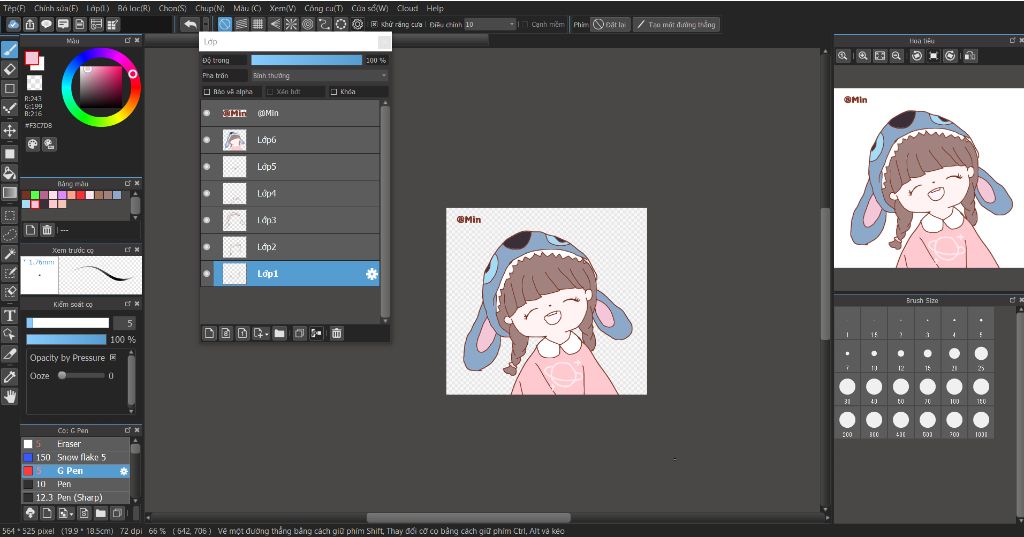Duplicate the selected layer
The width and height of the screenshot is (1024, 537).
(299, 333)
